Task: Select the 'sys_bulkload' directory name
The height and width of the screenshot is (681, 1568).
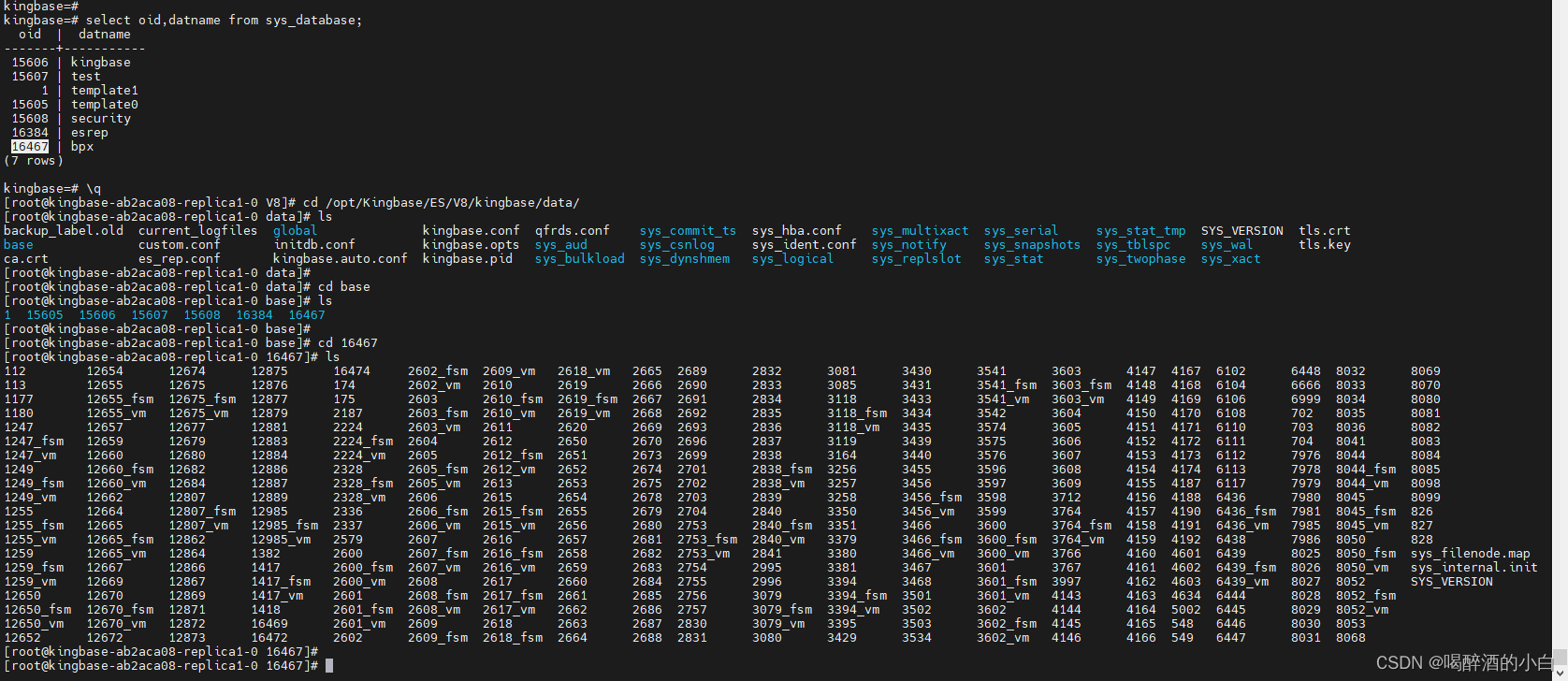Action: [580, 259]
